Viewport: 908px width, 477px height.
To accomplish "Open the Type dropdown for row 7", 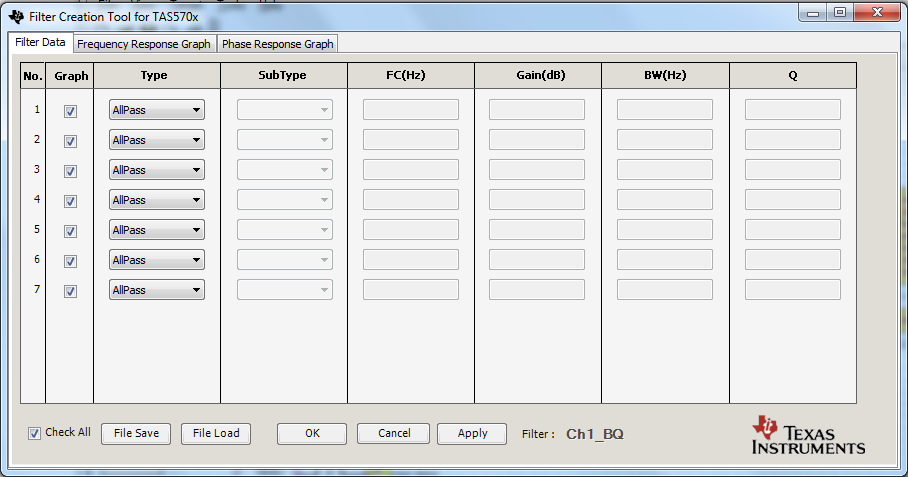I will click(157, 290).
